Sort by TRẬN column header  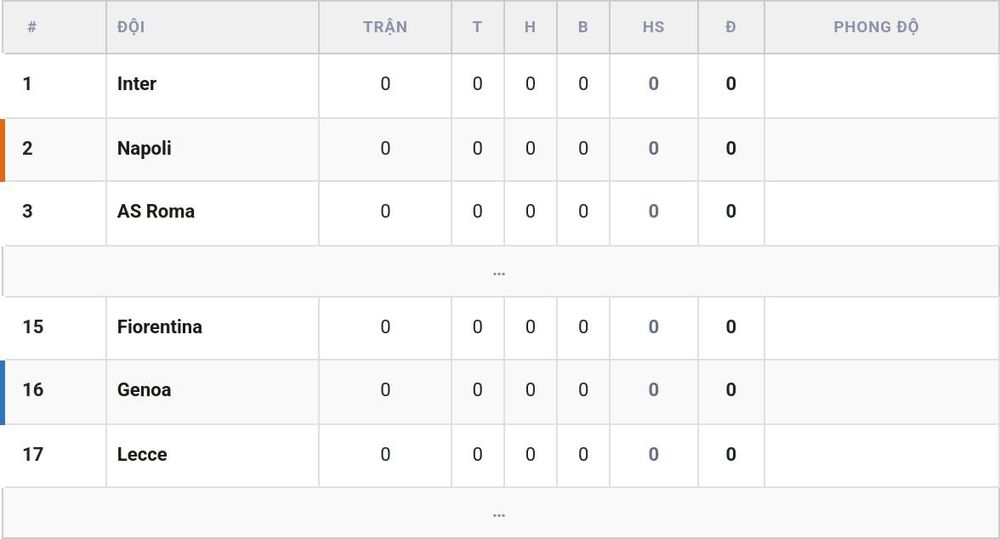[385, 27]
